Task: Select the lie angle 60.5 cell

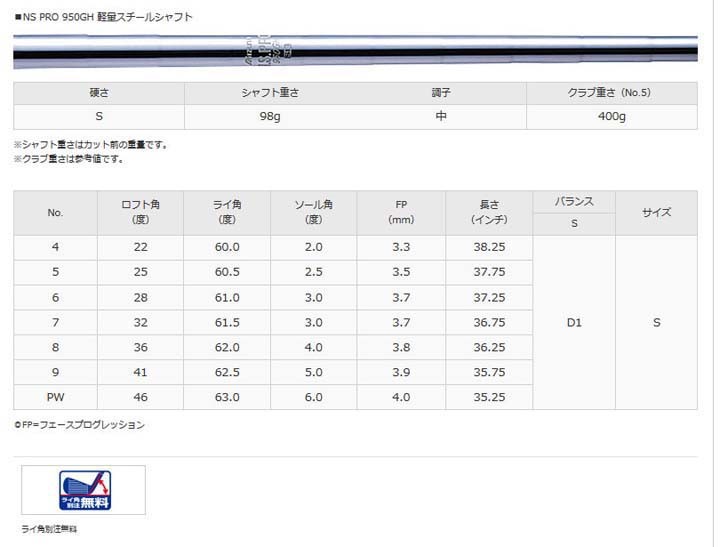Action: (x=227, y=272)
